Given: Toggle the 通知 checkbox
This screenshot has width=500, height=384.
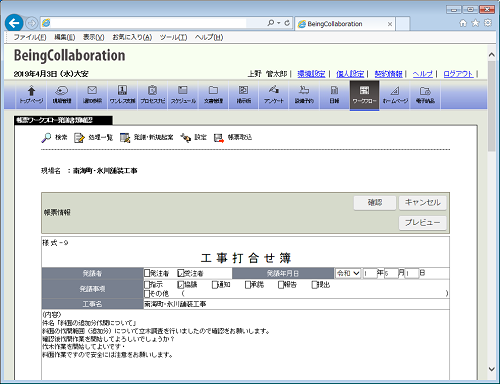Looking at the screenshot, I should pyautogui.click(x=215, y=285).
